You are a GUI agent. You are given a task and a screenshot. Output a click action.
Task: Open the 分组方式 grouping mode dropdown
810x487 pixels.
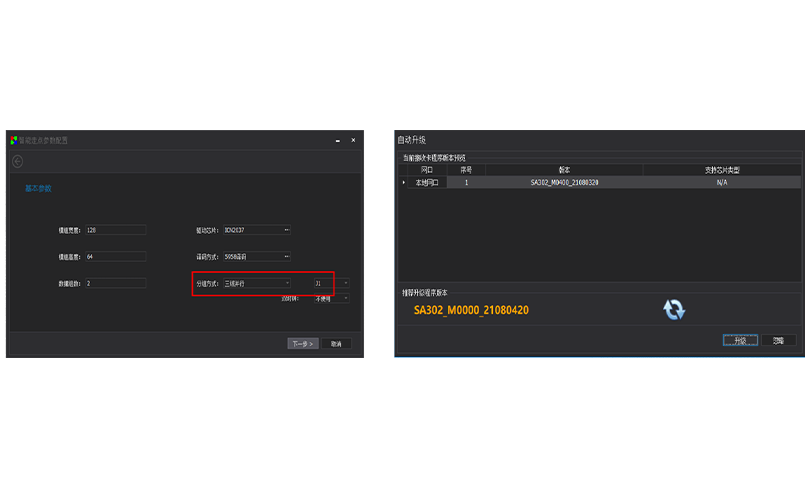257,283
